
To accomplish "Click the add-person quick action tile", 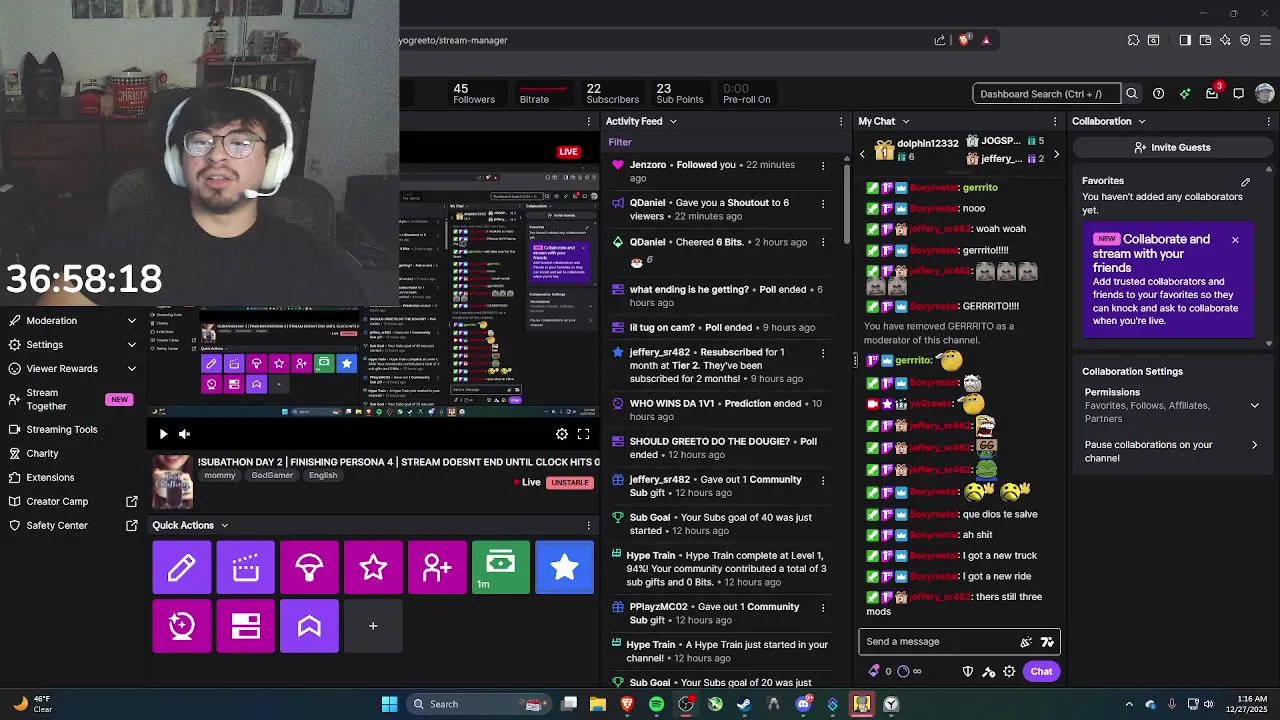I will (x=437, y=567).
